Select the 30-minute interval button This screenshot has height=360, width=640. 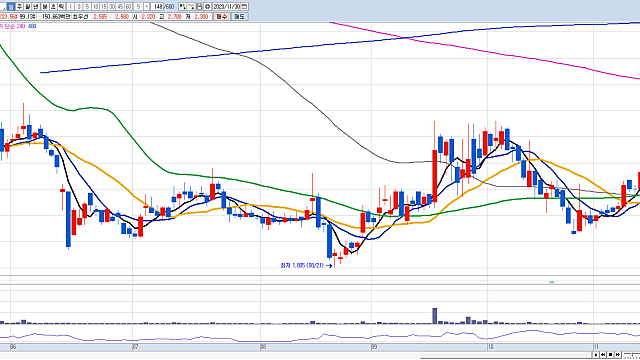(x=111, y=7)
